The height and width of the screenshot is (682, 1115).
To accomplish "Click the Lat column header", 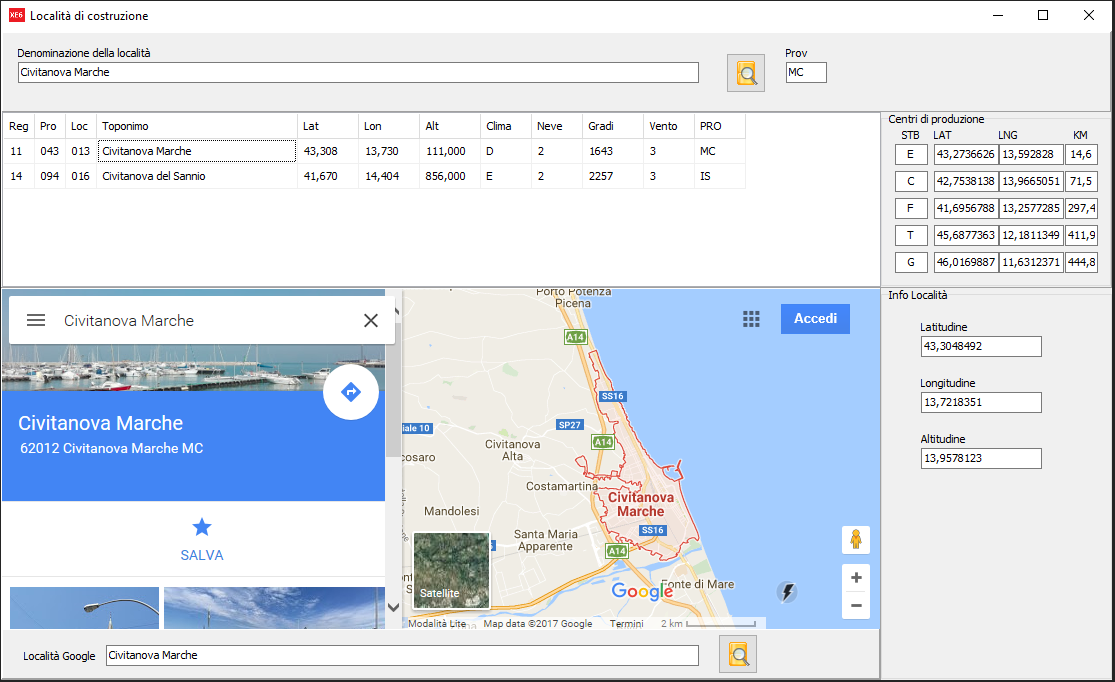I will pos(328,126).
